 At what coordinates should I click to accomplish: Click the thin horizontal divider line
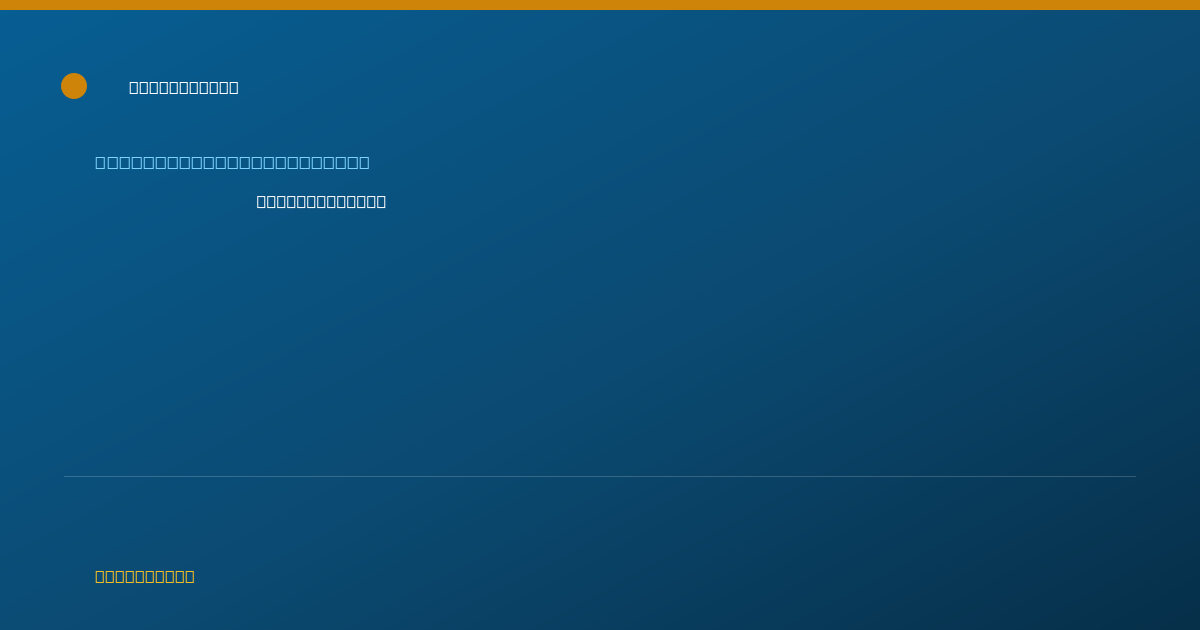coord(600,476)
